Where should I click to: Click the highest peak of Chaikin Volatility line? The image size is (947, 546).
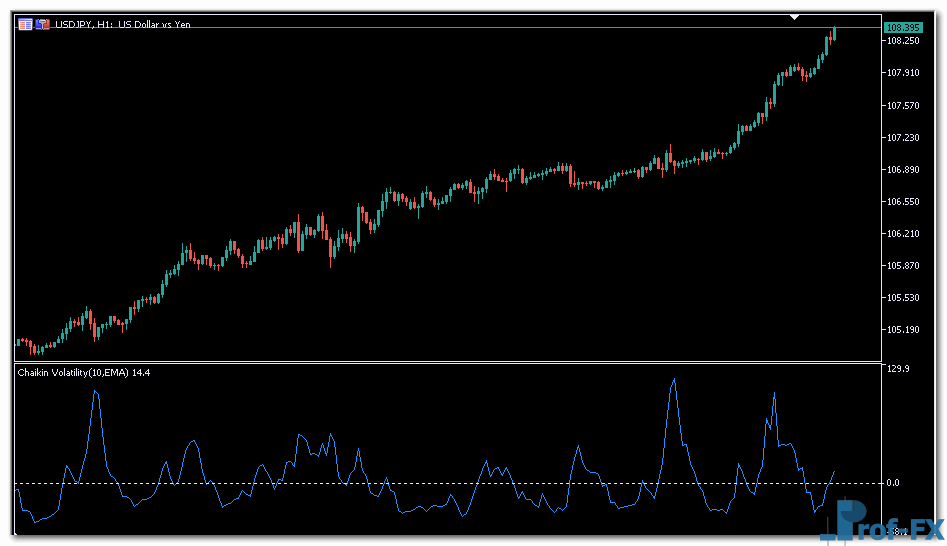(674, 379)
